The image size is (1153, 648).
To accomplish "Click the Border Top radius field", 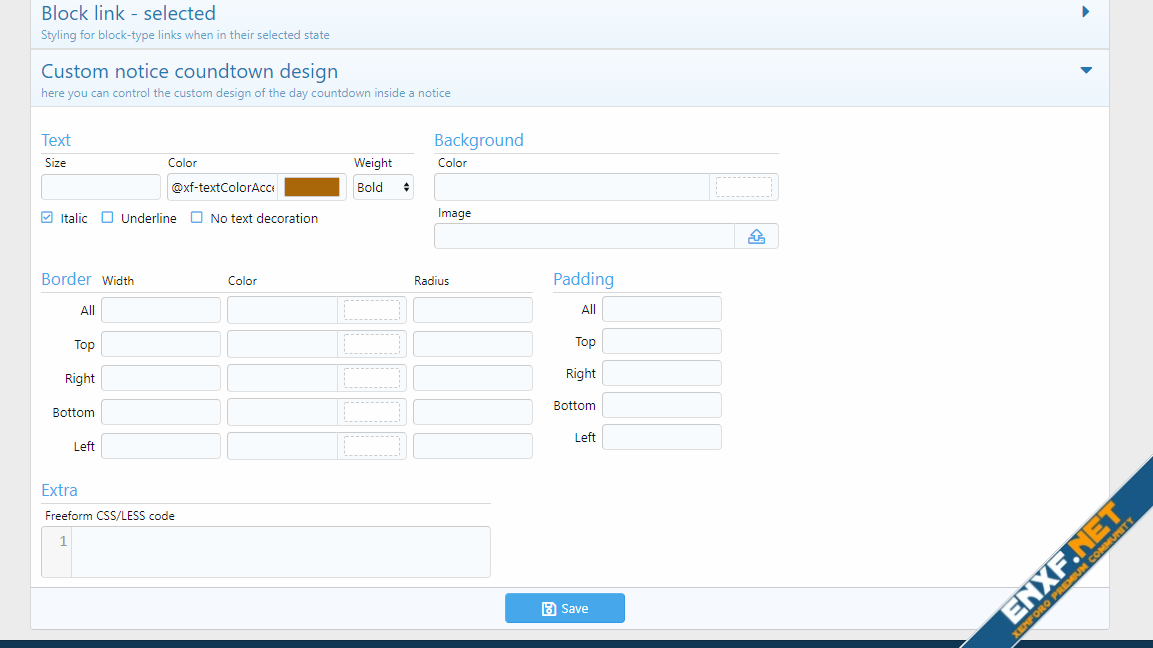I will 472,344.
